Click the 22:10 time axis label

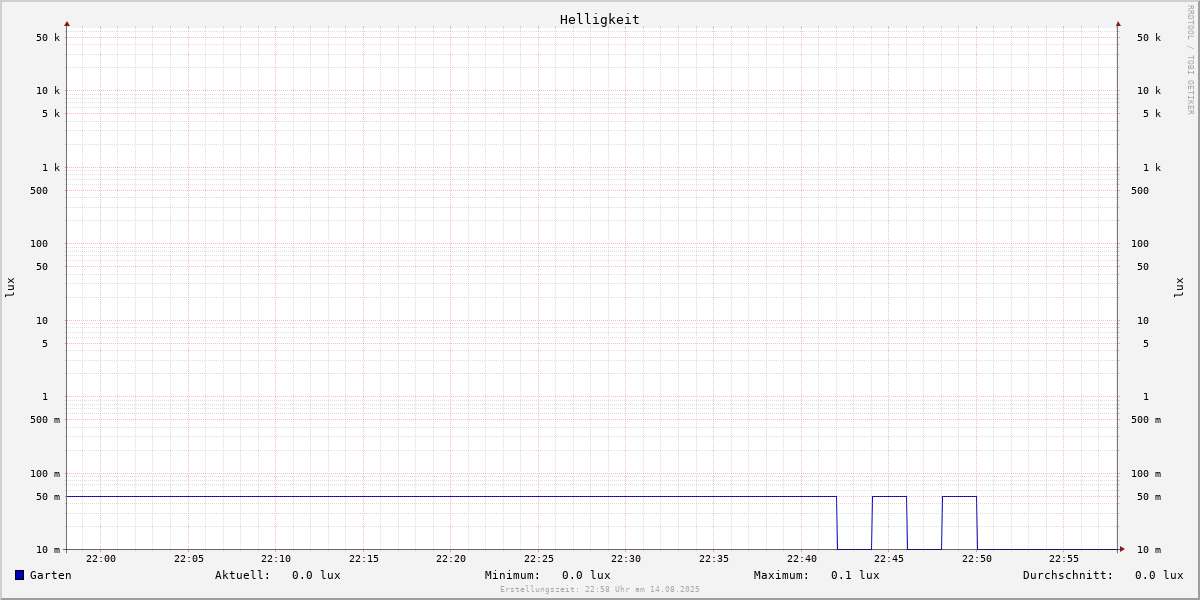[276, 559]
